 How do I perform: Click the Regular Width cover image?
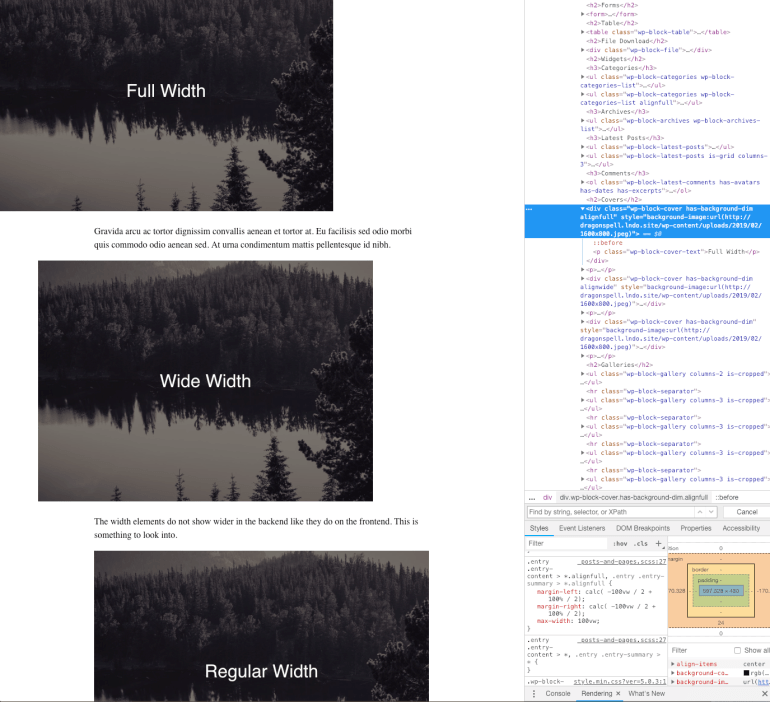coord(261,626)
